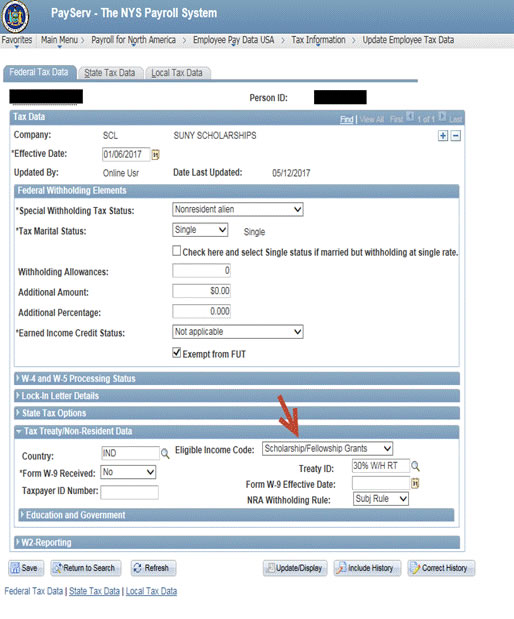Open Local Tax Data link at page bottom
The image size is (514, 619).
click(151, 591)
